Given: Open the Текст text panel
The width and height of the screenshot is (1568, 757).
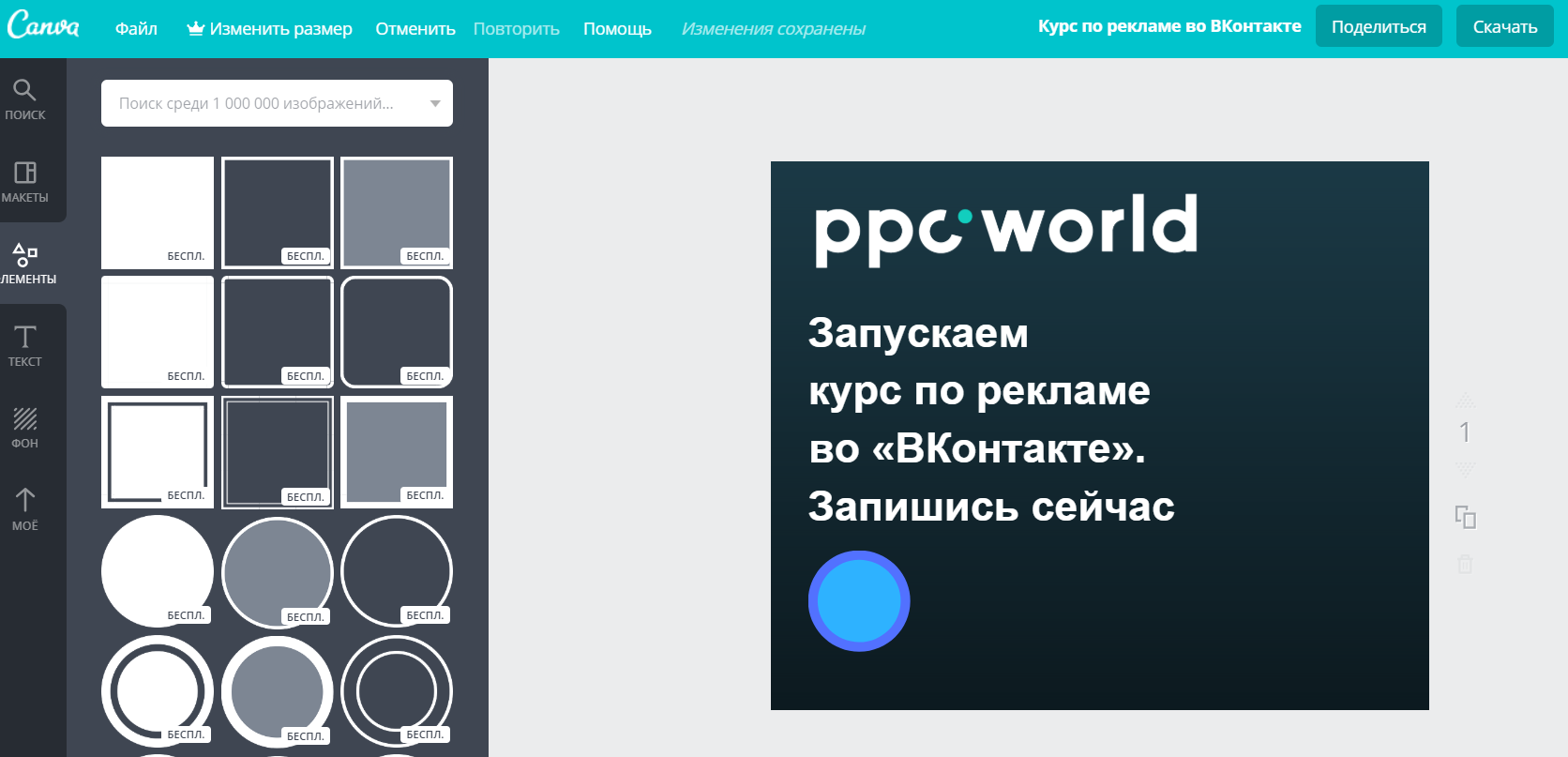Looking at the screenshot, I should [x=25, y=345].
